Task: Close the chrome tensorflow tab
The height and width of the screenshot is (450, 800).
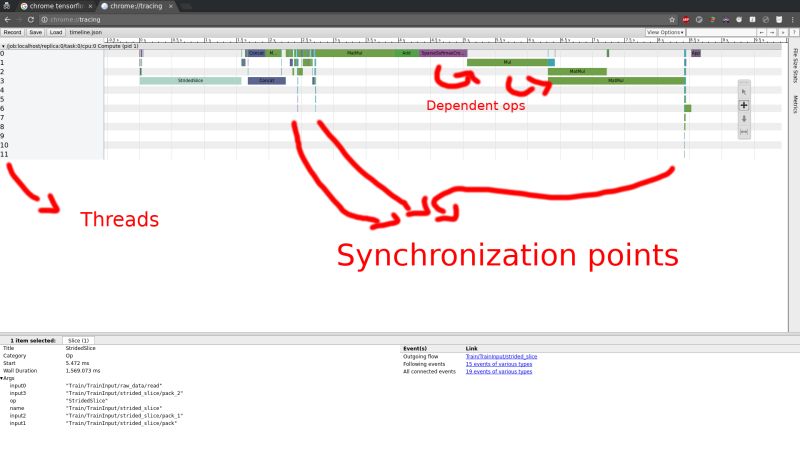Action: click(90, 6)
